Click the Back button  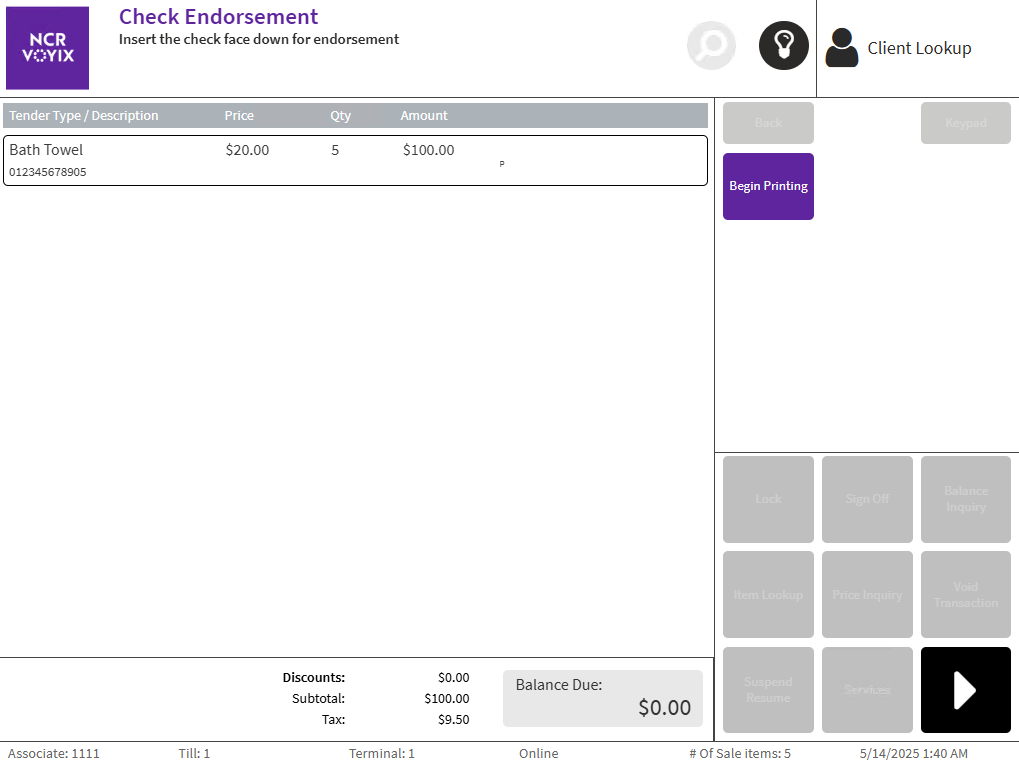coord(768,123)
